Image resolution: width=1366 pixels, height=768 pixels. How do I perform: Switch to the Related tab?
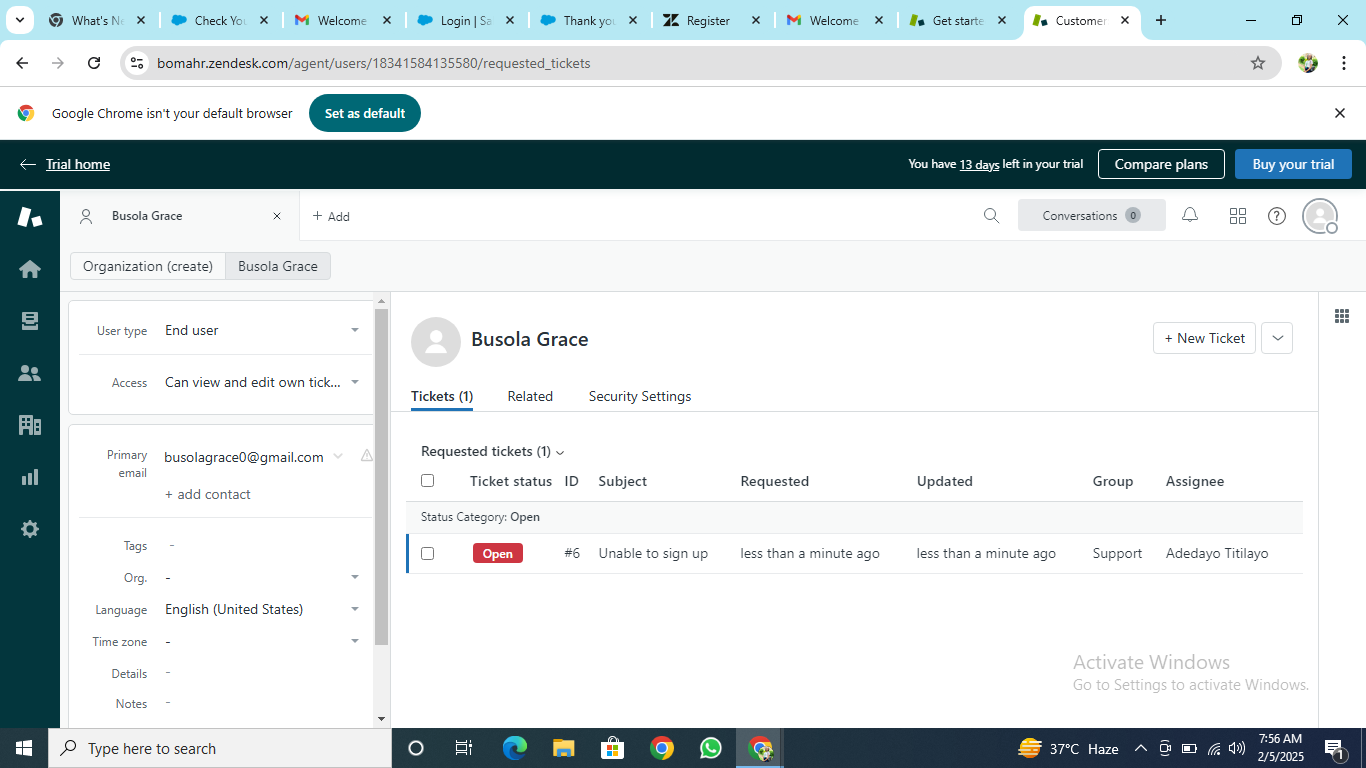(x=530, y=396)
